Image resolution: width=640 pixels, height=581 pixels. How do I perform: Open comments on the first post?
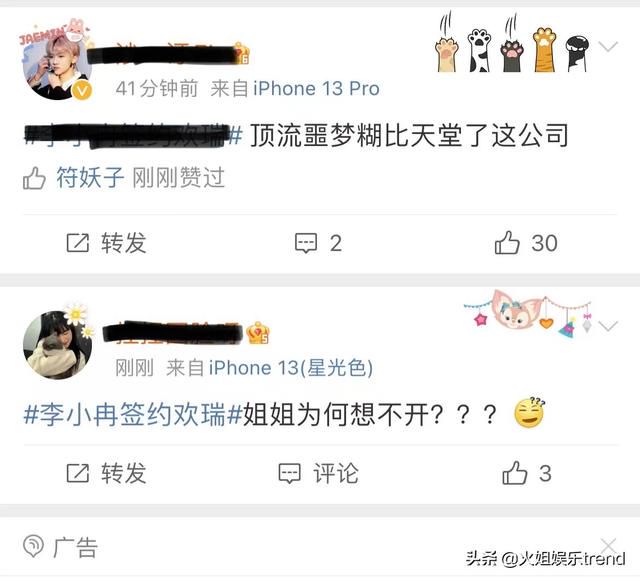tap(318, 243)
